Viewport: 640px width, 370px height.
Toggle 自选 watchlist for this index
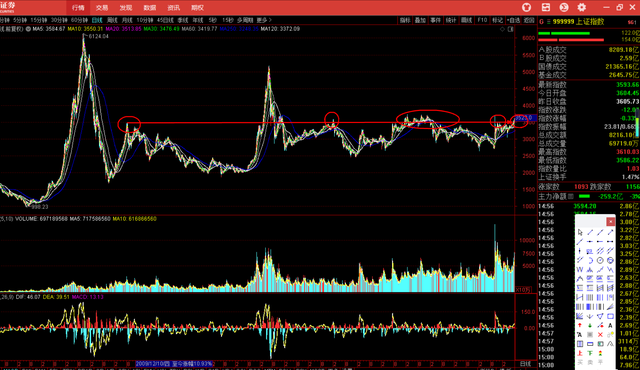(x=513, y=20)
